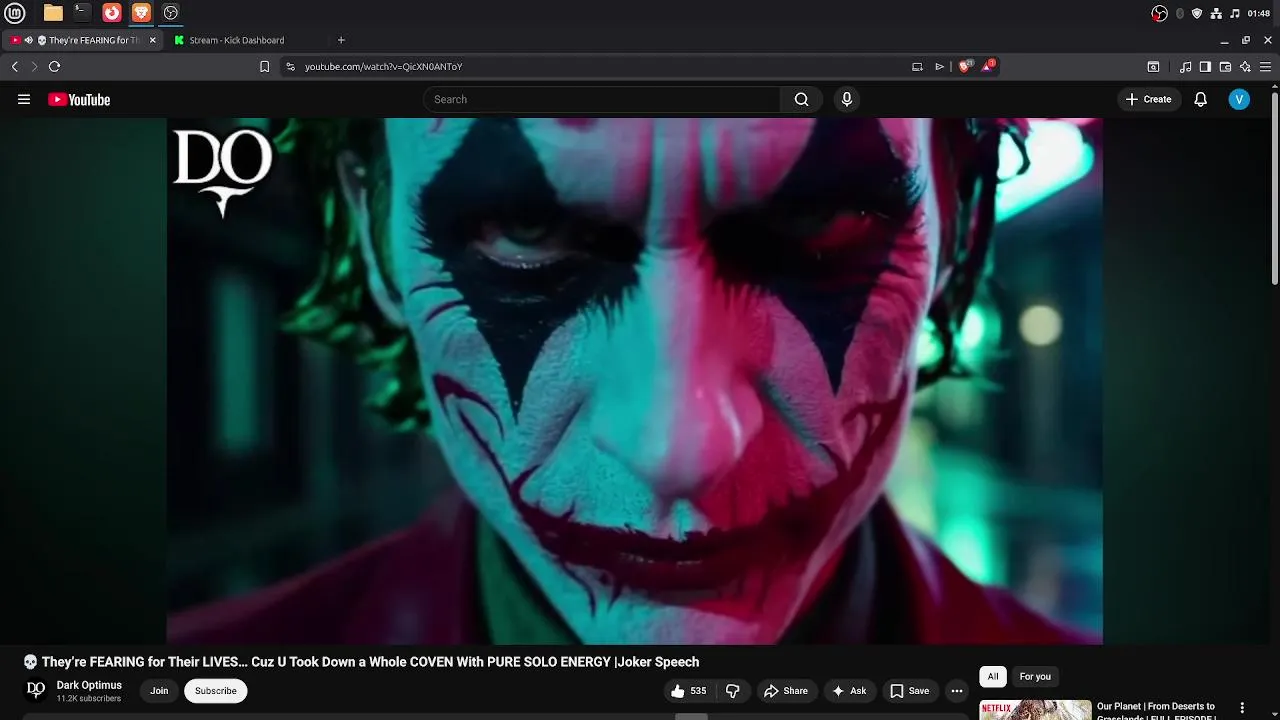Select the For you chip
Screen dimensions: 1280x720
(x=1035, y=677)
